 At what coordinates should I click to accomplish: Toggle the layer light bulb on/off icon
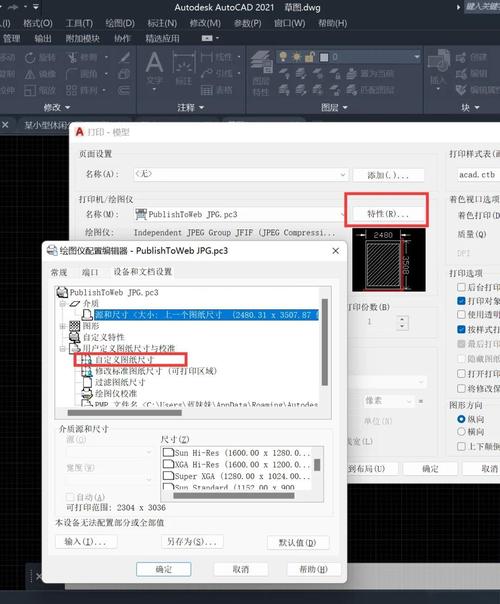coord(283,57)
